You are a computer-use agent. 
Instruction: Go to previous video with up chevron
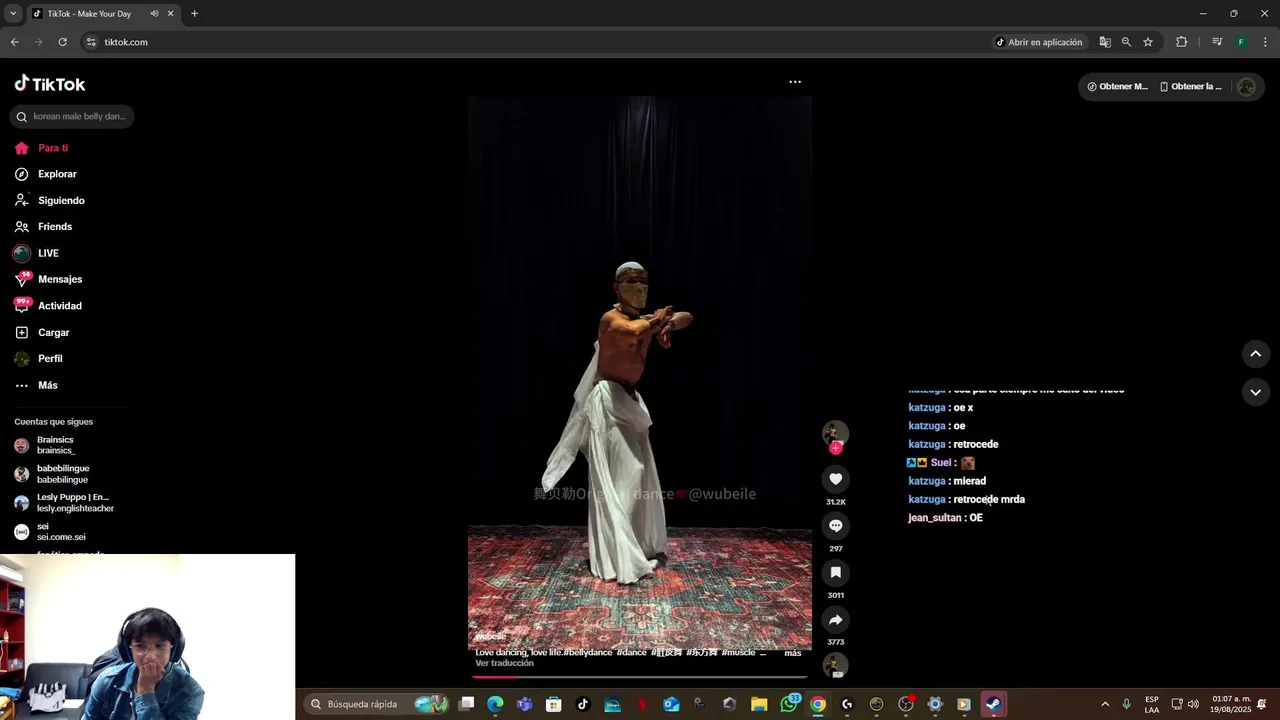tap(1256, 354)
